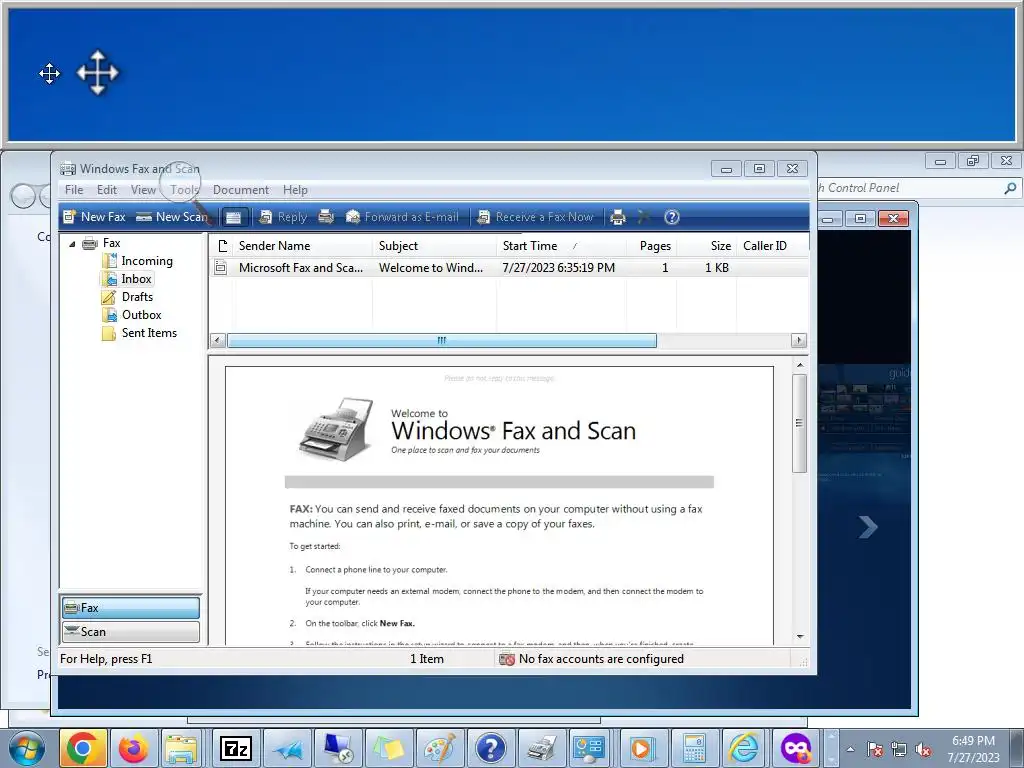Open the View menu

[x=143, y=190]
